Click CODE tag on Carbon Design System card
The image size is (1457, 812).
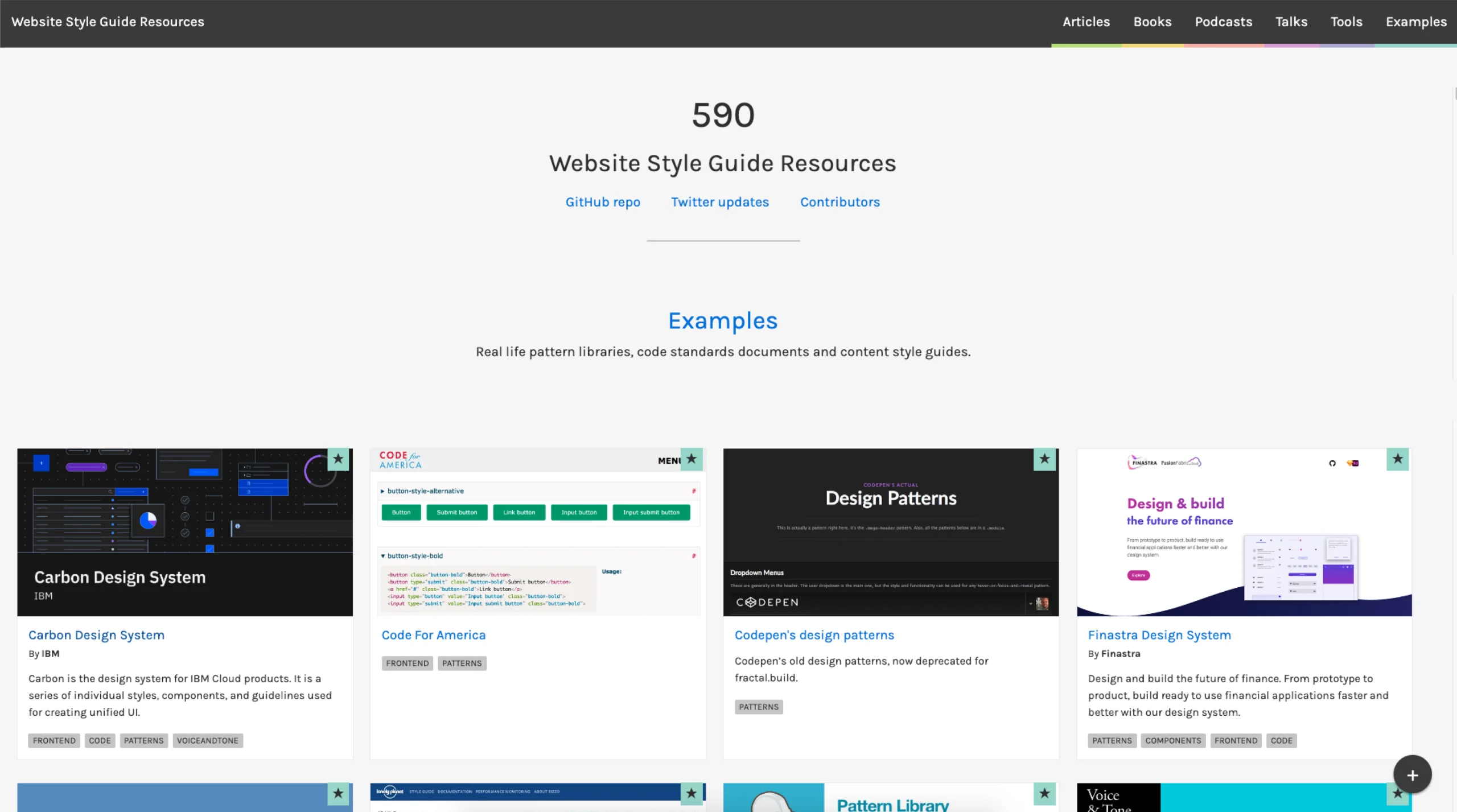[x=100, y=740]
